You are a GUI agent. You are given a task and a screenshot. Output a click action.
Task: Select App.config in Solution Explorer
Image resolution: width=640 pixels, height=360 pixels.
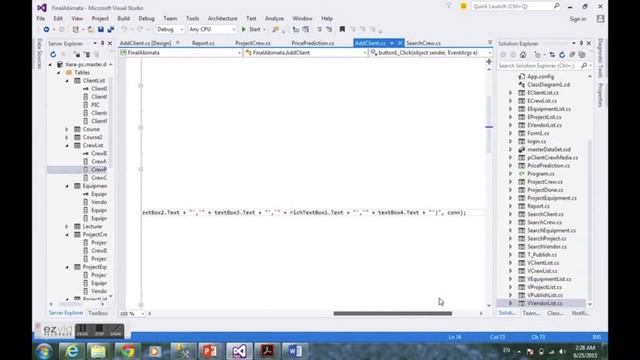(540, 76)
